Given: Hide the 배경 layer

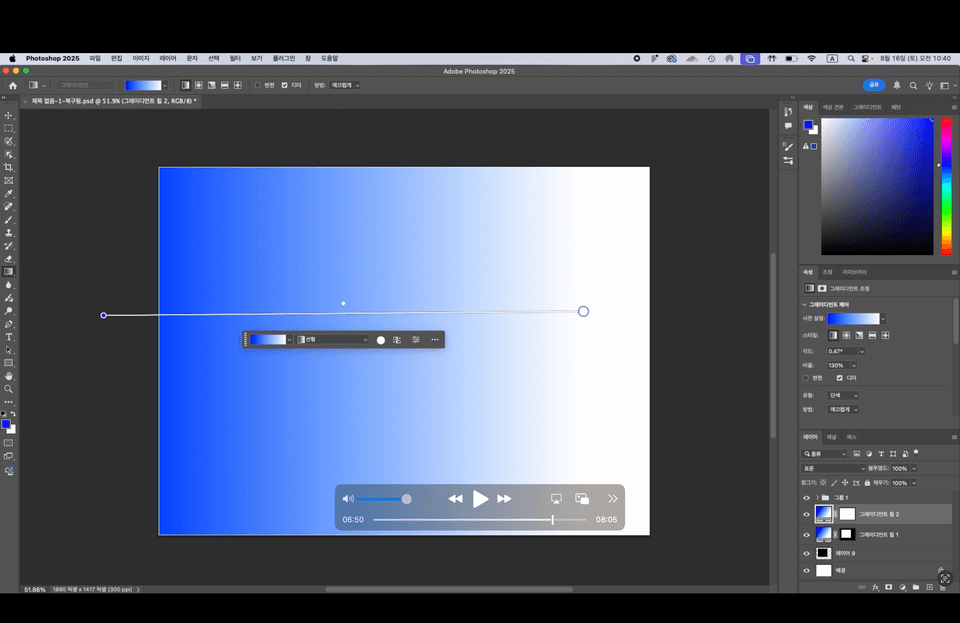Looking at the screenshot, I should pos(806,571).
